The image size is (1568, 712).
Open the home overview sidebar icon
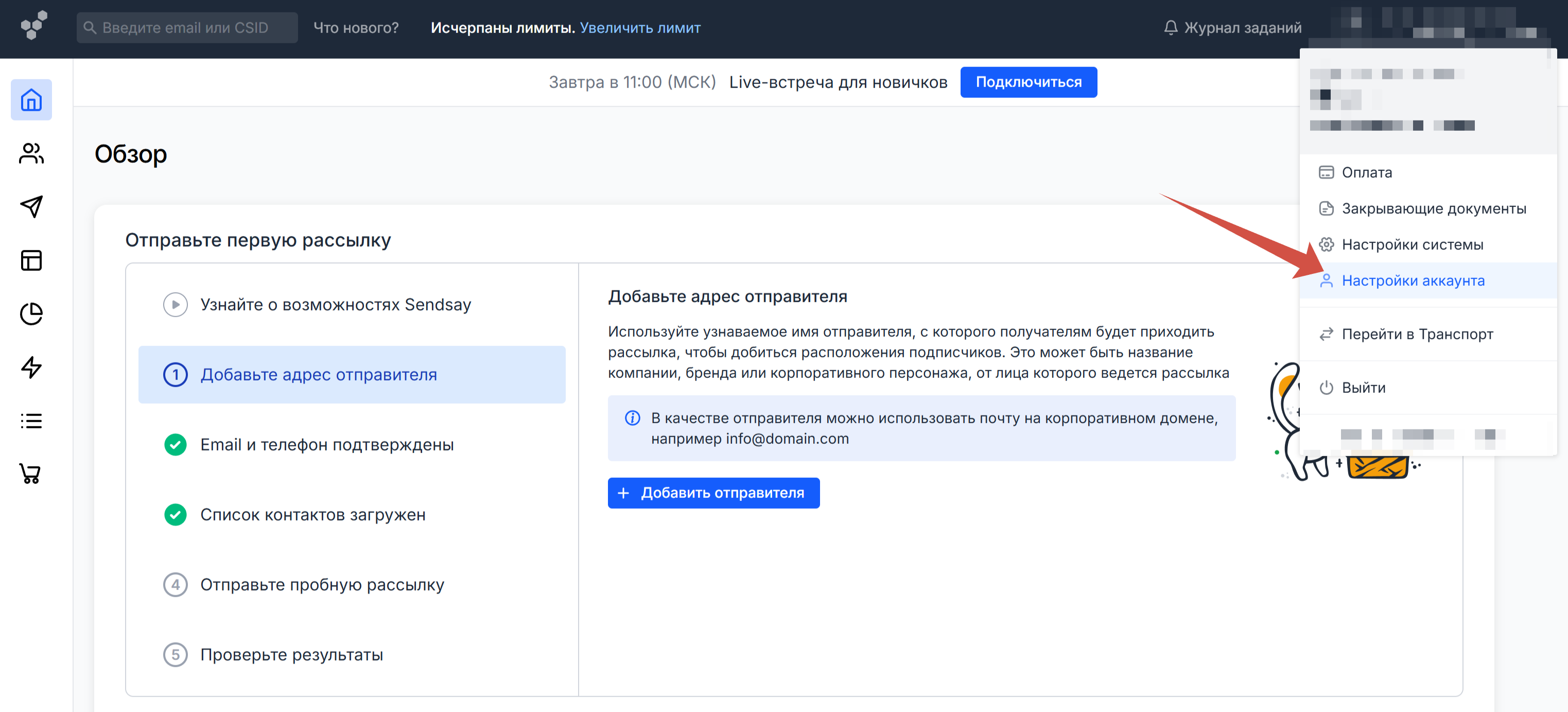tap(31, 100)
